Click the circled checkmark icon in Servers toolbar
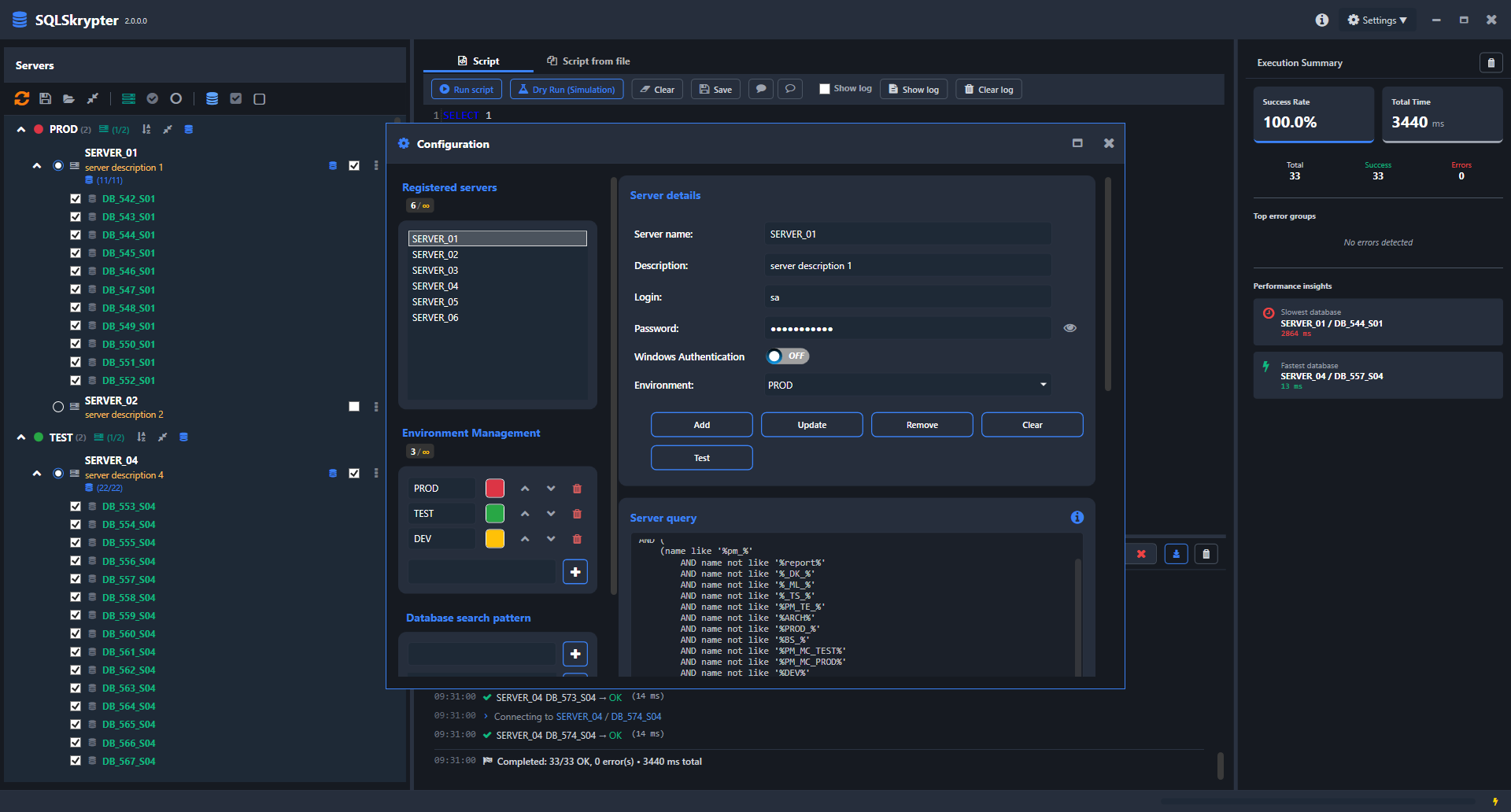This screenshot has width=1511, height=812. 153,98
